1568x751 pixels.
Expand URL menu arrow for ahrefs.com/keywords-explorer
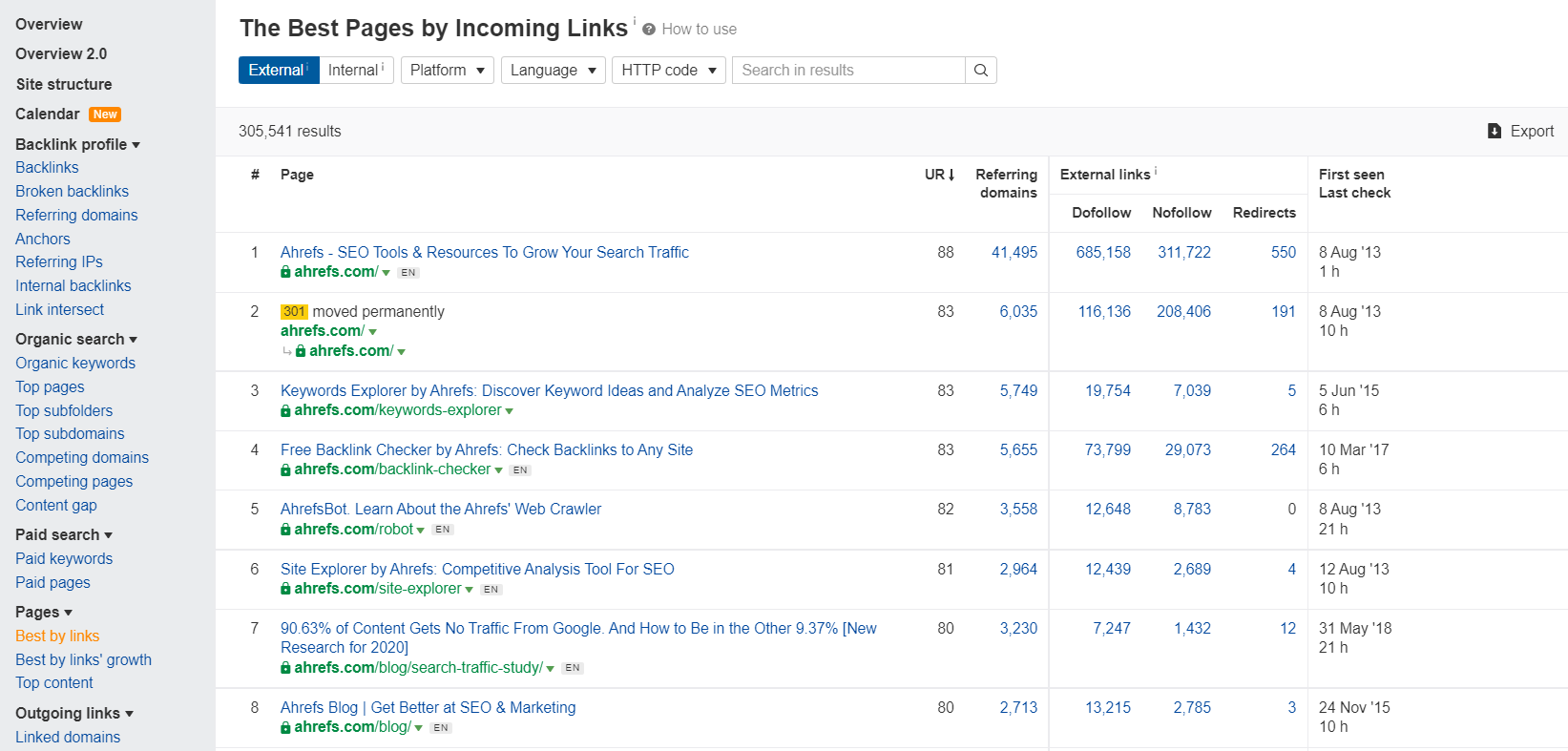(x=510, y=411)
